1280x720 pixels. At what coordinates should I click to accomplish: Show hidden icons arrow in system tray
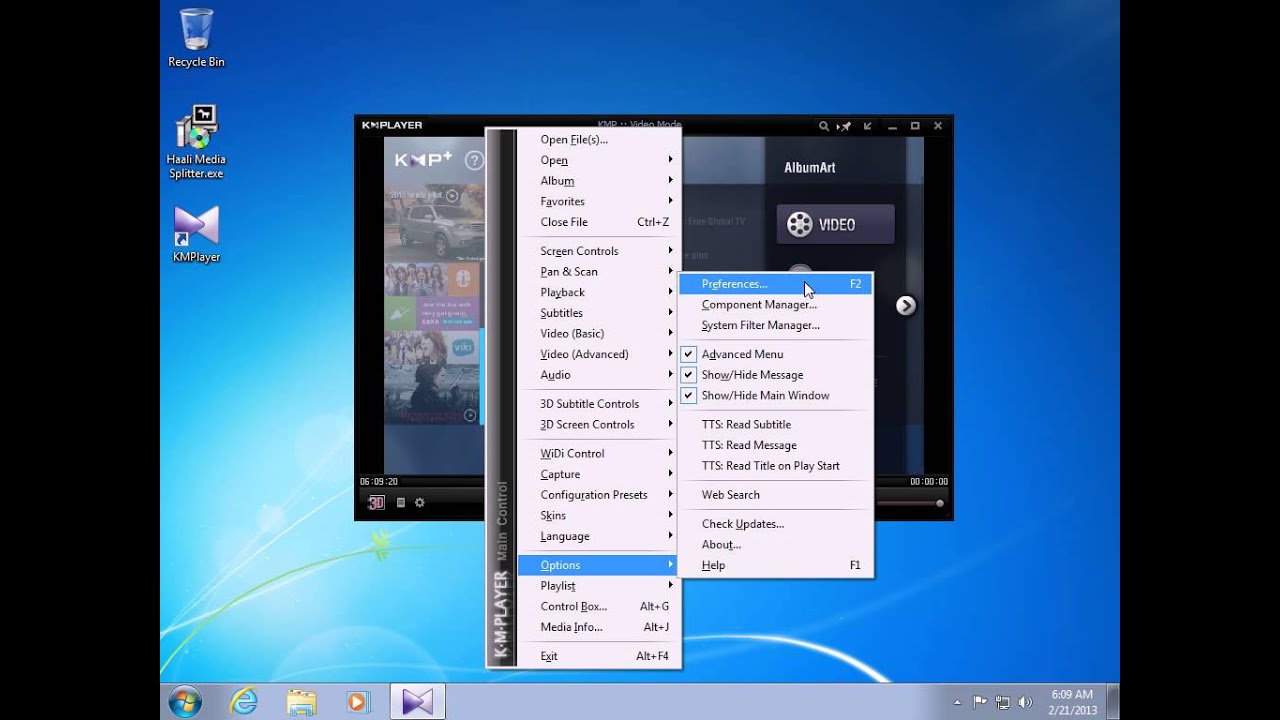point(957,702)
